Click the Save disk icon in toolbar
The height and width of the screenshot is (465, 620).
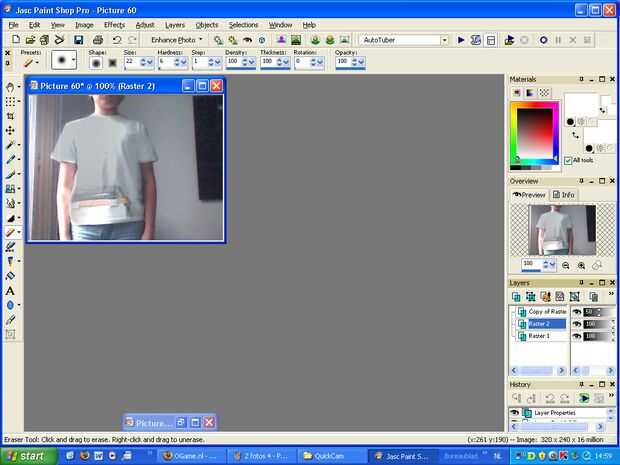pyautogui.click(x=79, y=40)
